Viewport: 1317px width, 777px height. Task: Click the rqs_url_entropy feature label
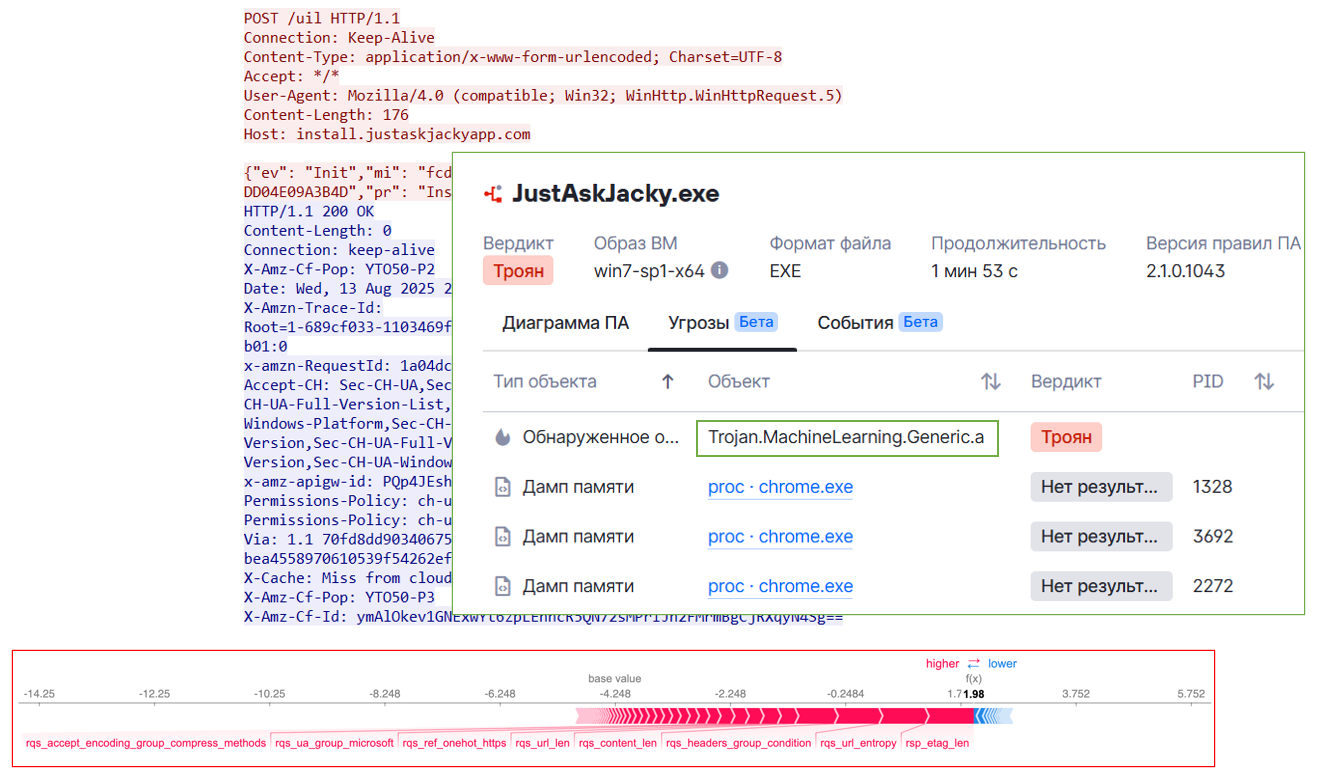tap(857, 743)
